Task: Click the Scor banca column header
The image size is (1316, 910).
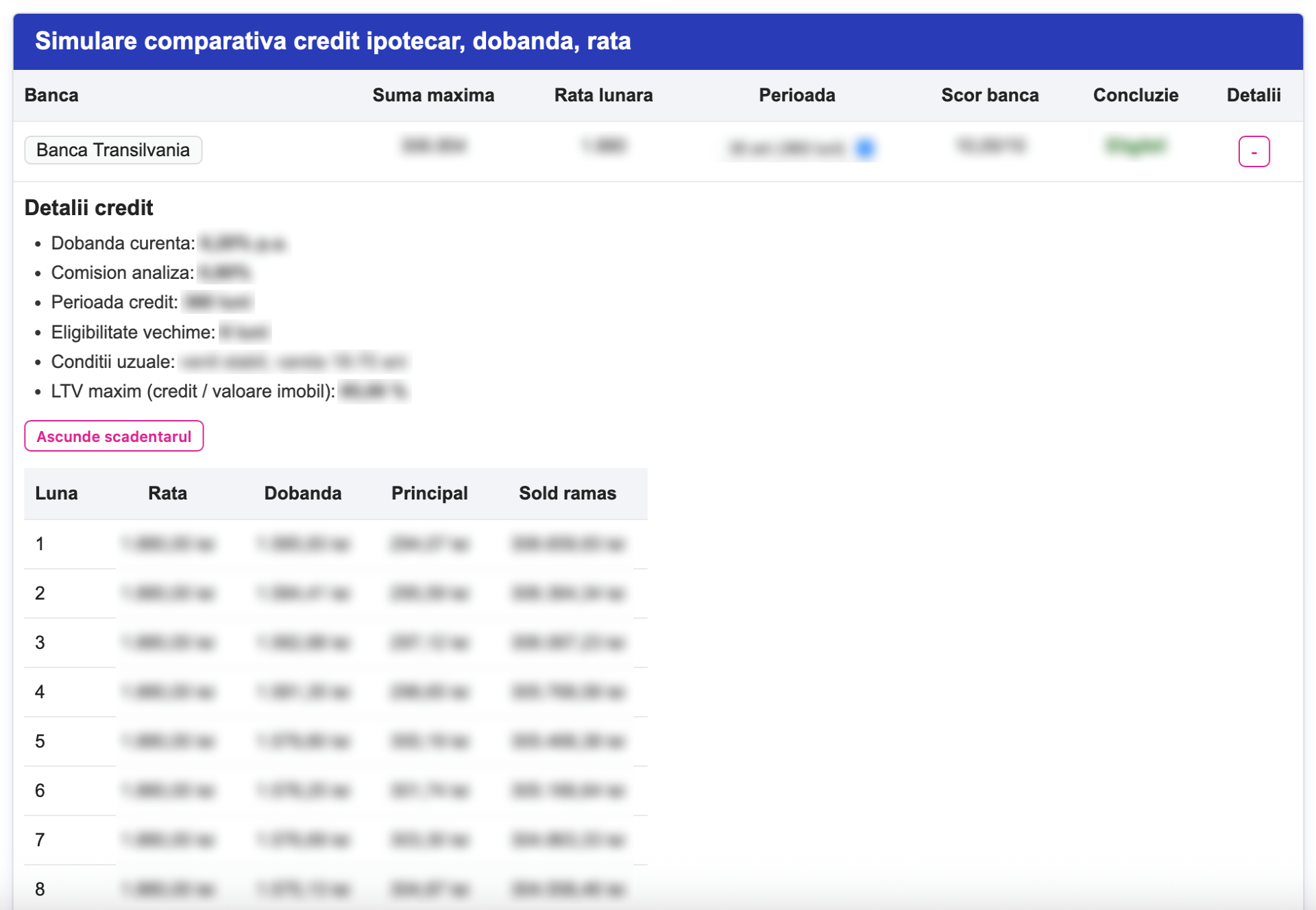Action: coord(989,95)
